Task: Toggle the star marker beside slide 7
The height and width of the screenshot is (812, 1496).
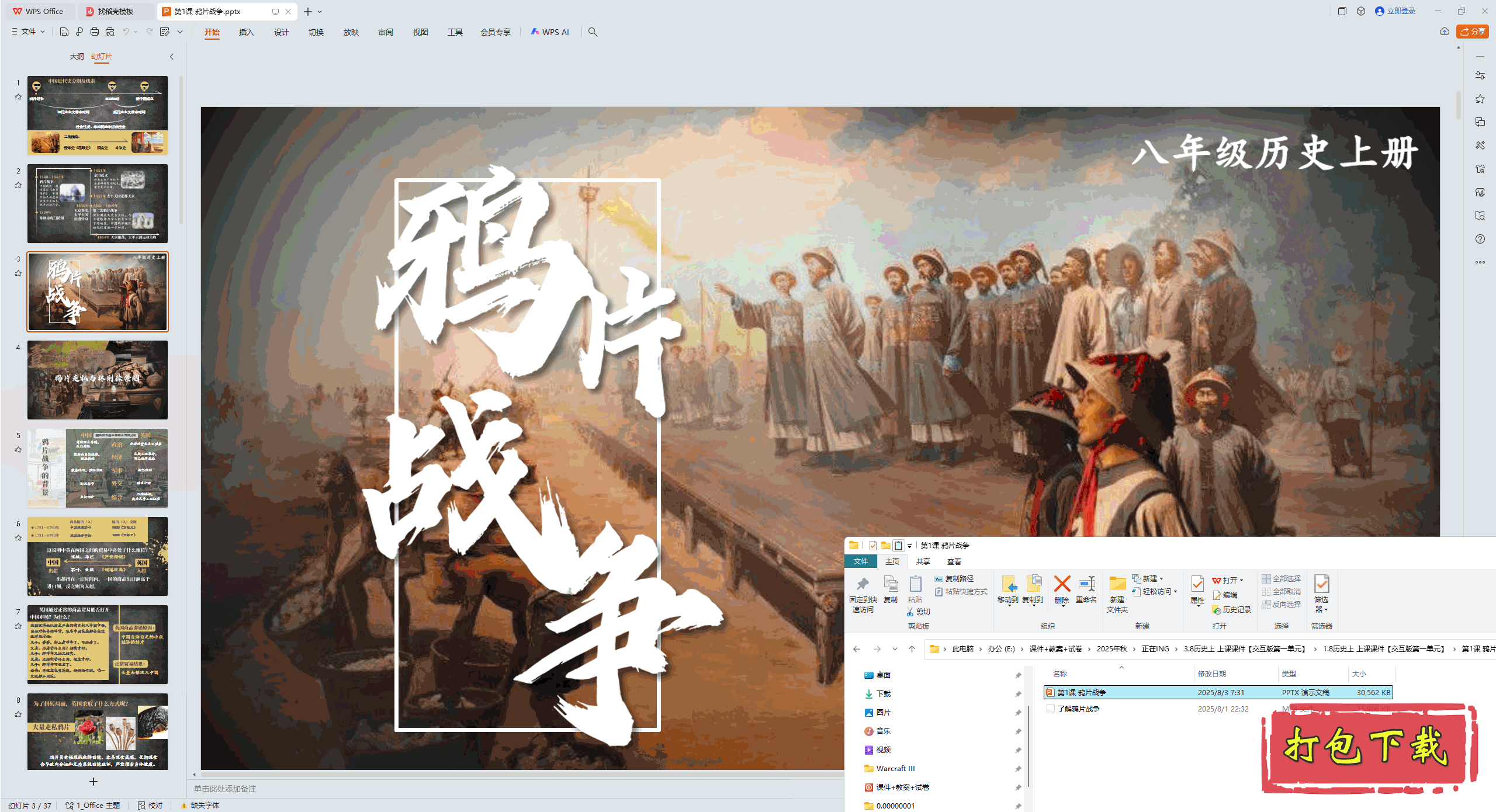Action: coord(18,626)
